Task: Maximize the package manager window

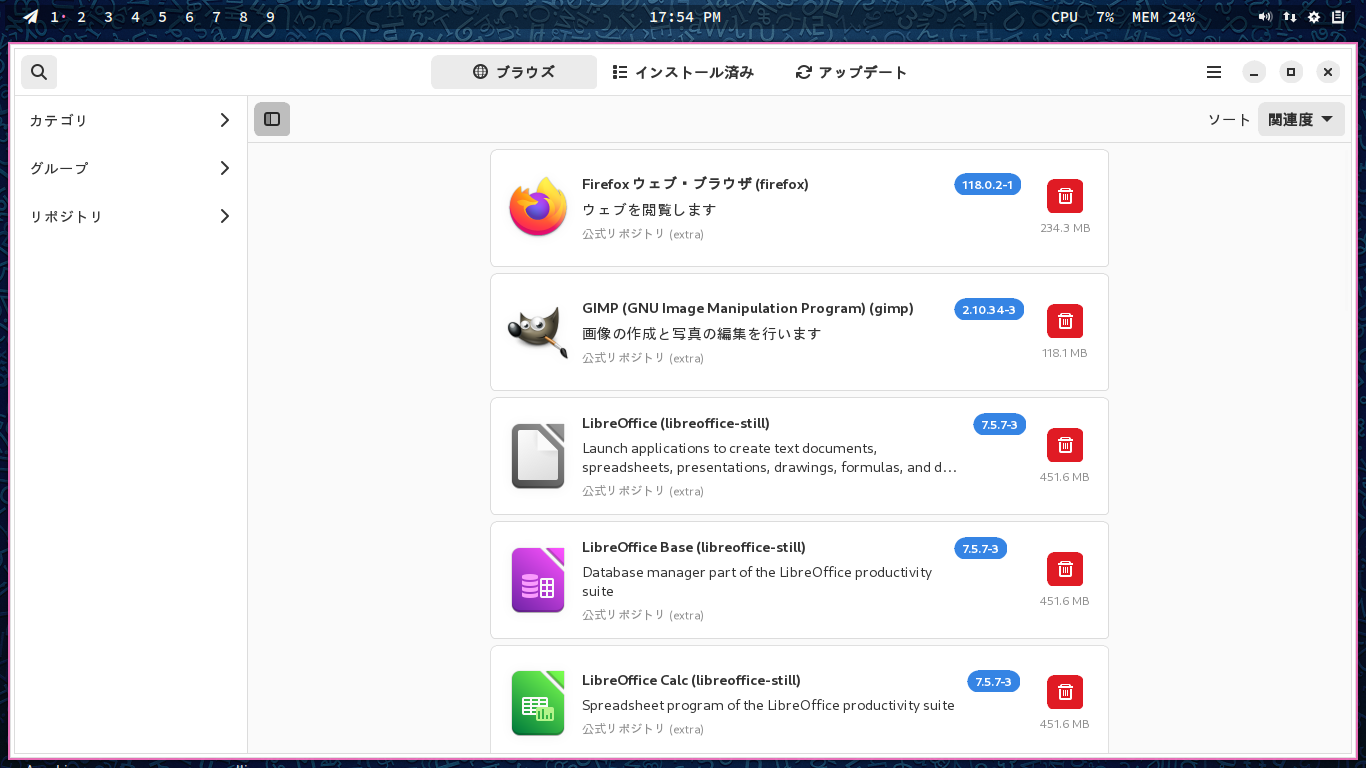Action: click(1291, 72)
